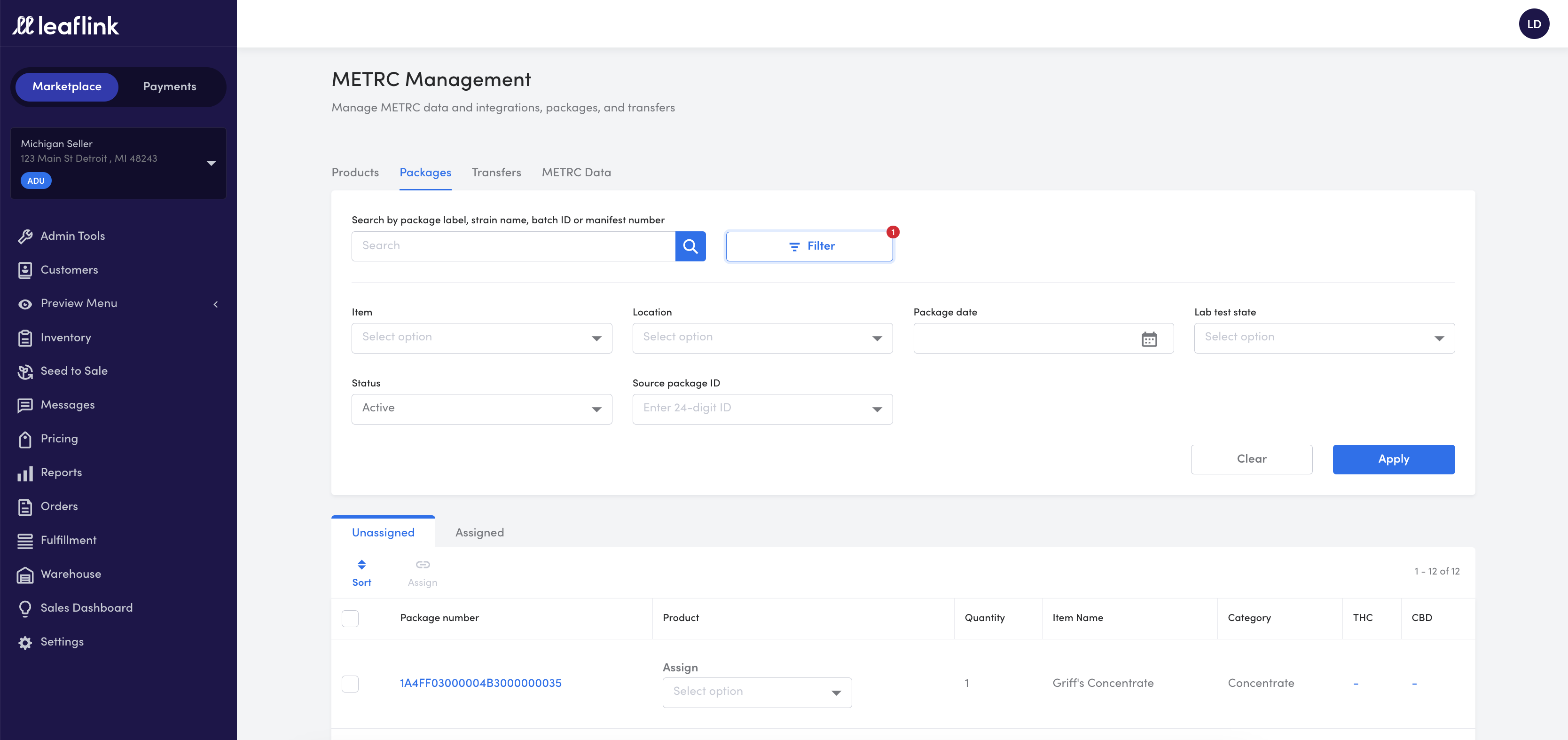Image resolution: width=1568 pixels, height=740 pixels.
Task: Click the Item Name column header
Action: pos(1077,618)
